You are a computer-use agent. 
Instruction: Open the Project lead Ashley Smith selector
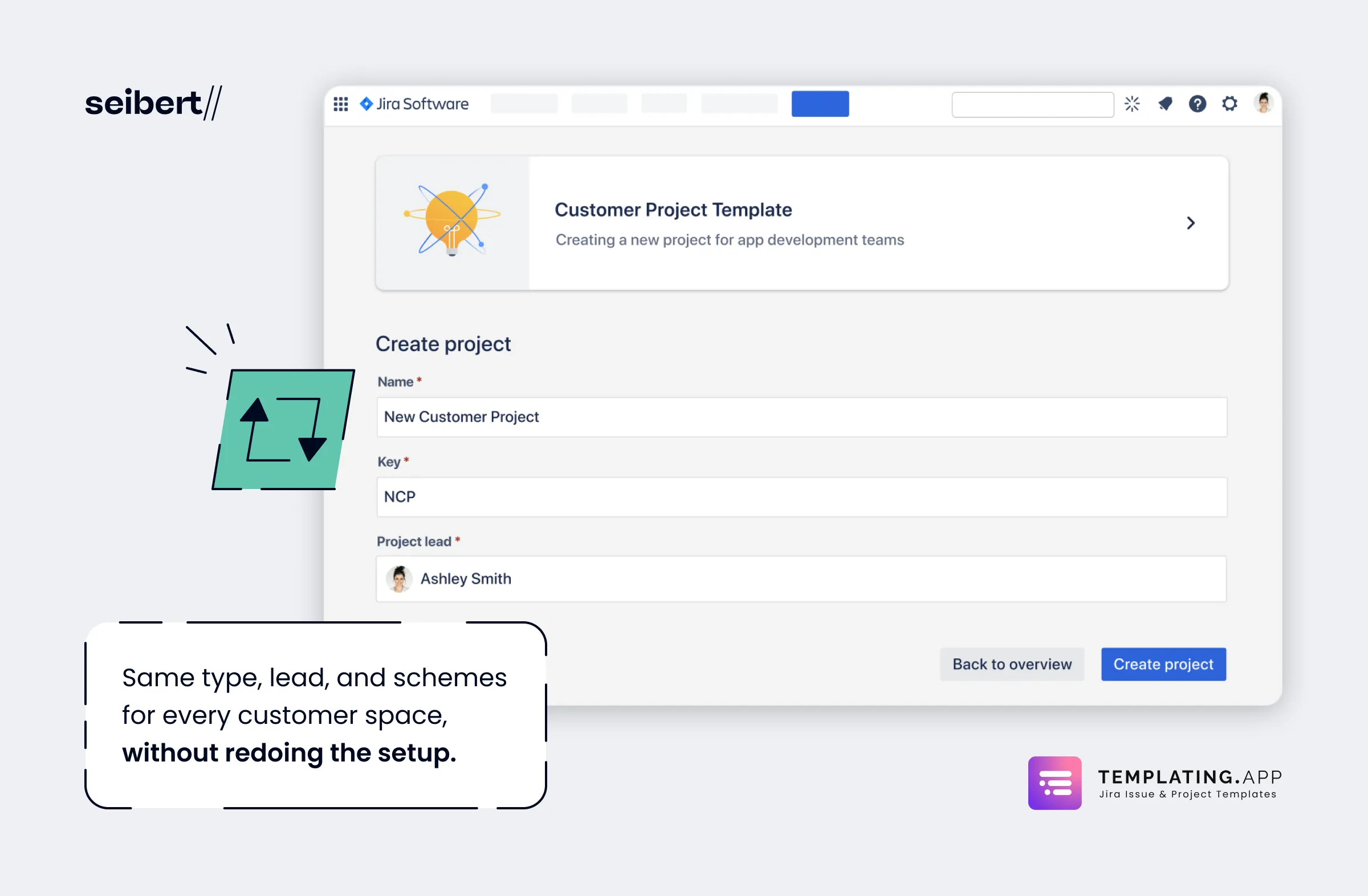(801, 579)
